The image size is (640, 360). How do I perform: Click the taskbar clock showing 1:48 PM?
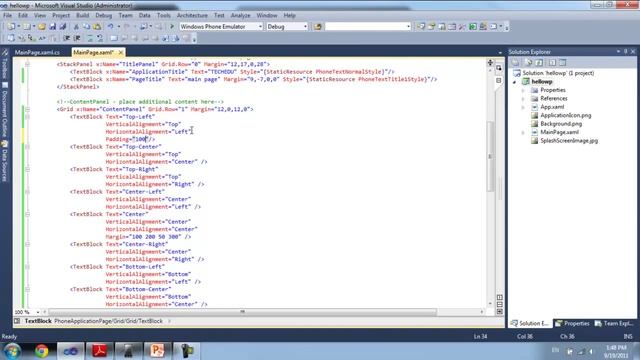(616, 351)
